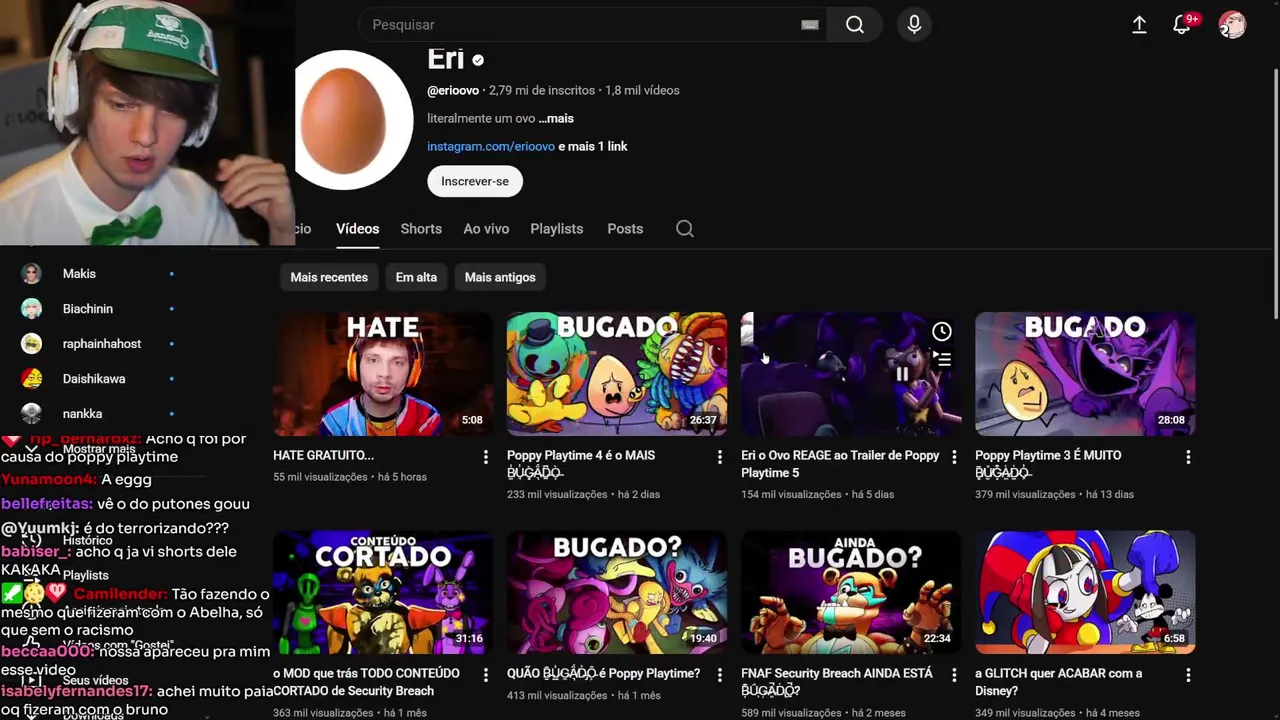
Task: Select Mais antigos filter chip
Action: click(500, 277)
